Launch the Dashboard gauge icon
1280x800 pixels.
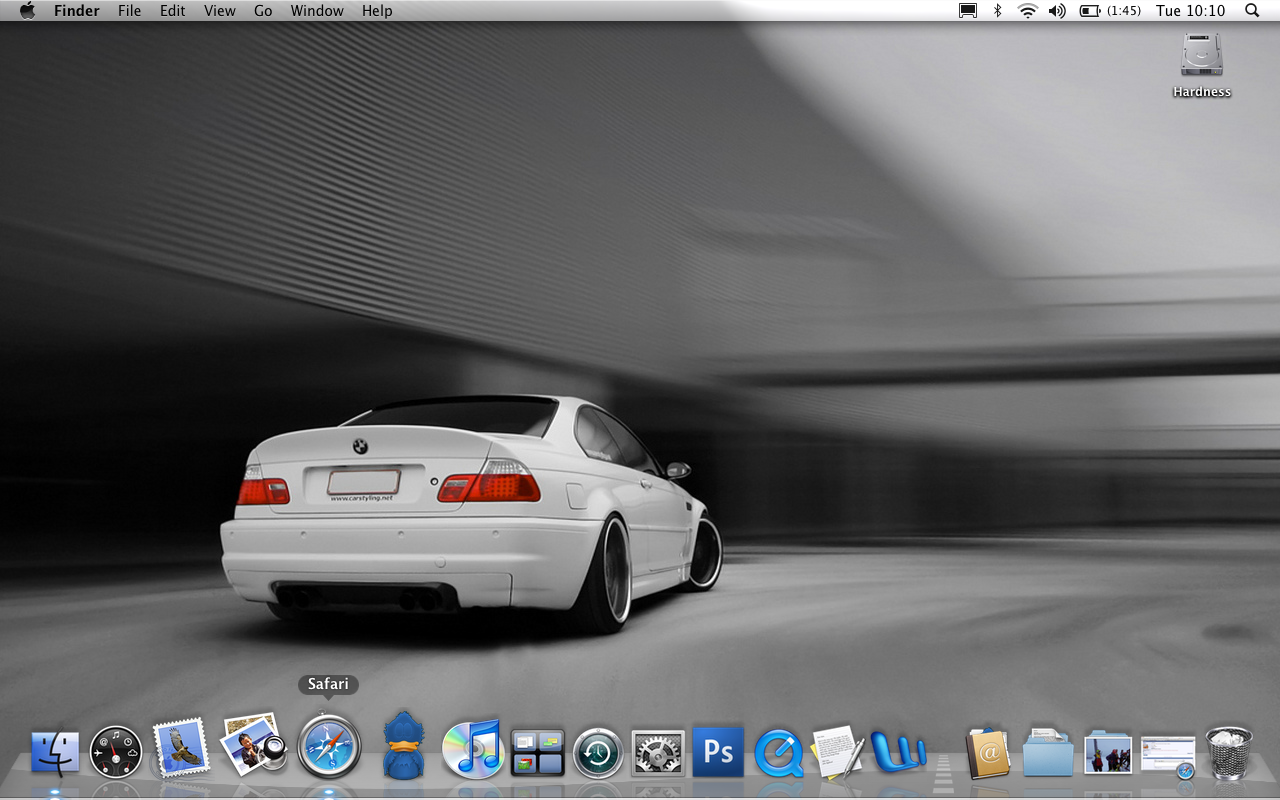(x=116, y=752)
